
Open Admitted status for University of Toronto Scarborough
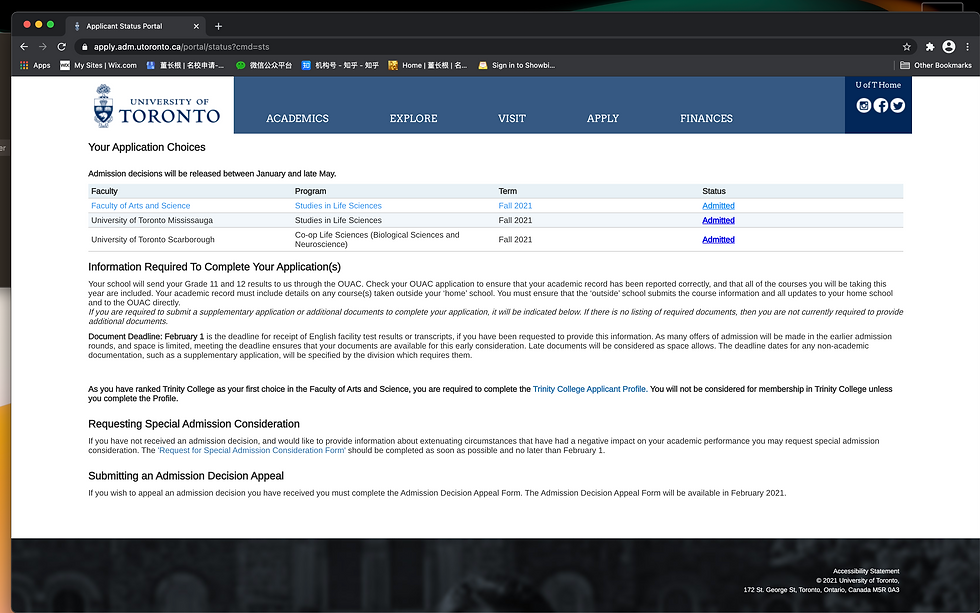(x=718, y=239)
